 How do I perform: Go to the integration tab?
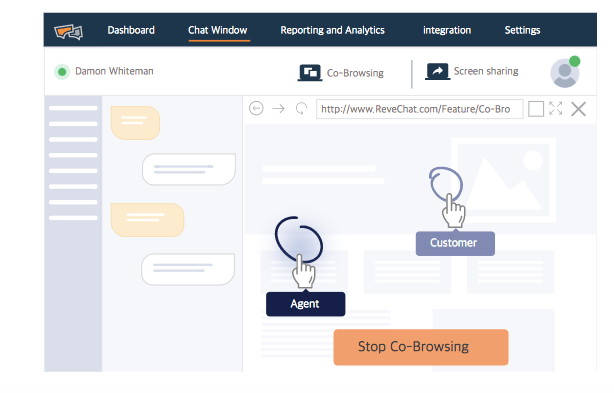click(x=447, y=30)
